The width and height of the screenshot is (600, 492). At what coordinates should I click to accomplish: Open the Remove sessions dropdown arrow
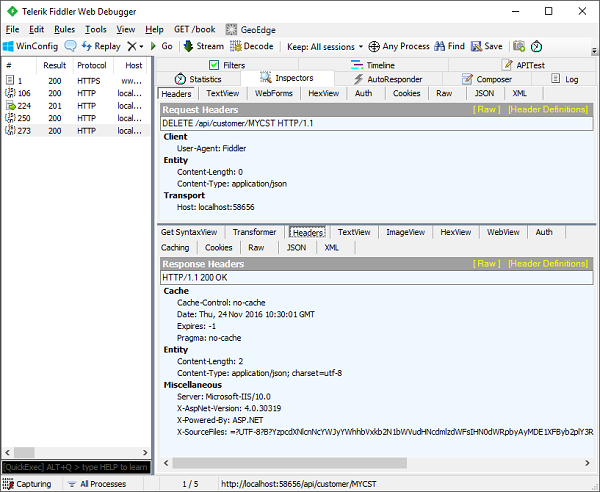coord(141,47)
